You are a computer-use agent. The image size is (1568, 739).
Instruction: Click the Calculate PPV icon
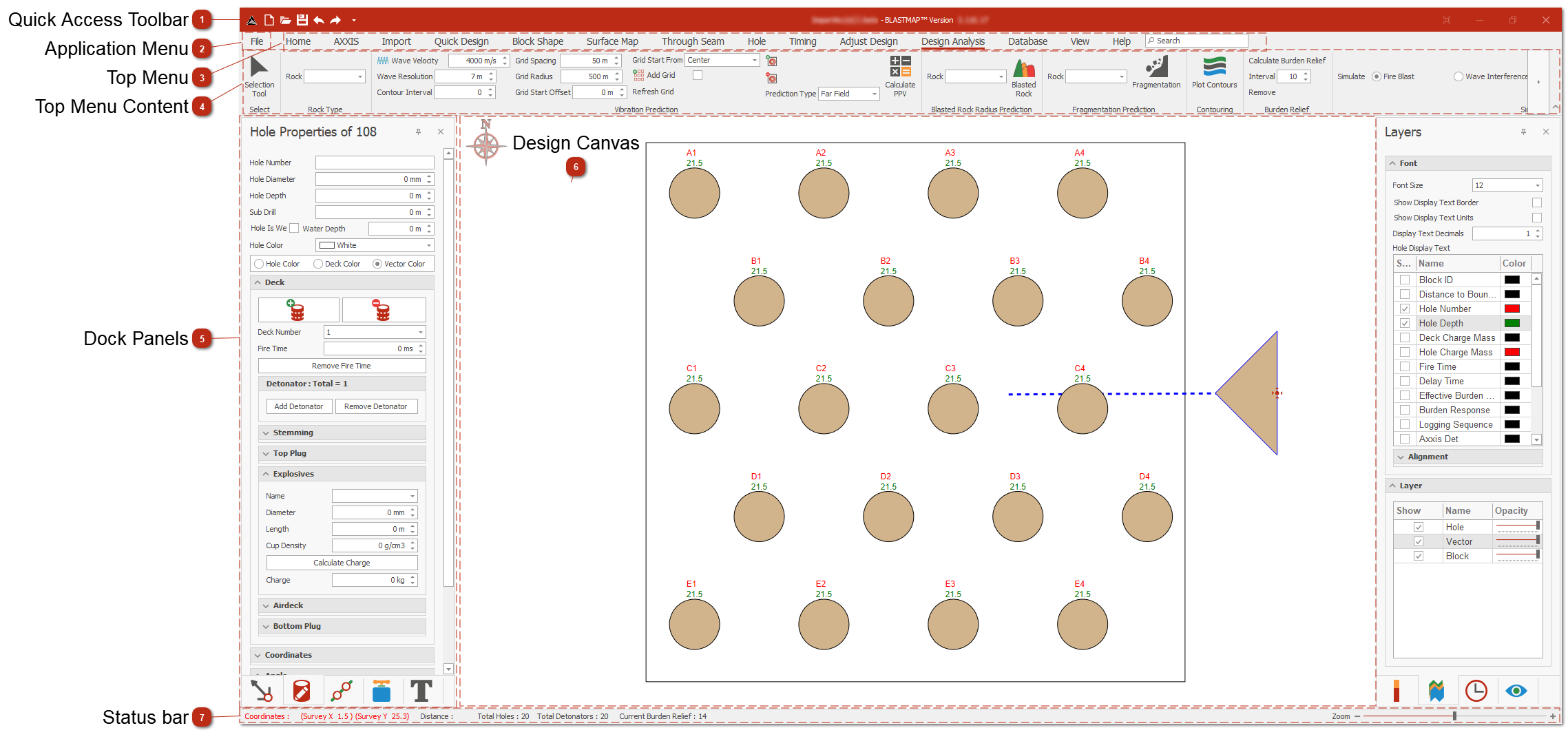point(899,67)
